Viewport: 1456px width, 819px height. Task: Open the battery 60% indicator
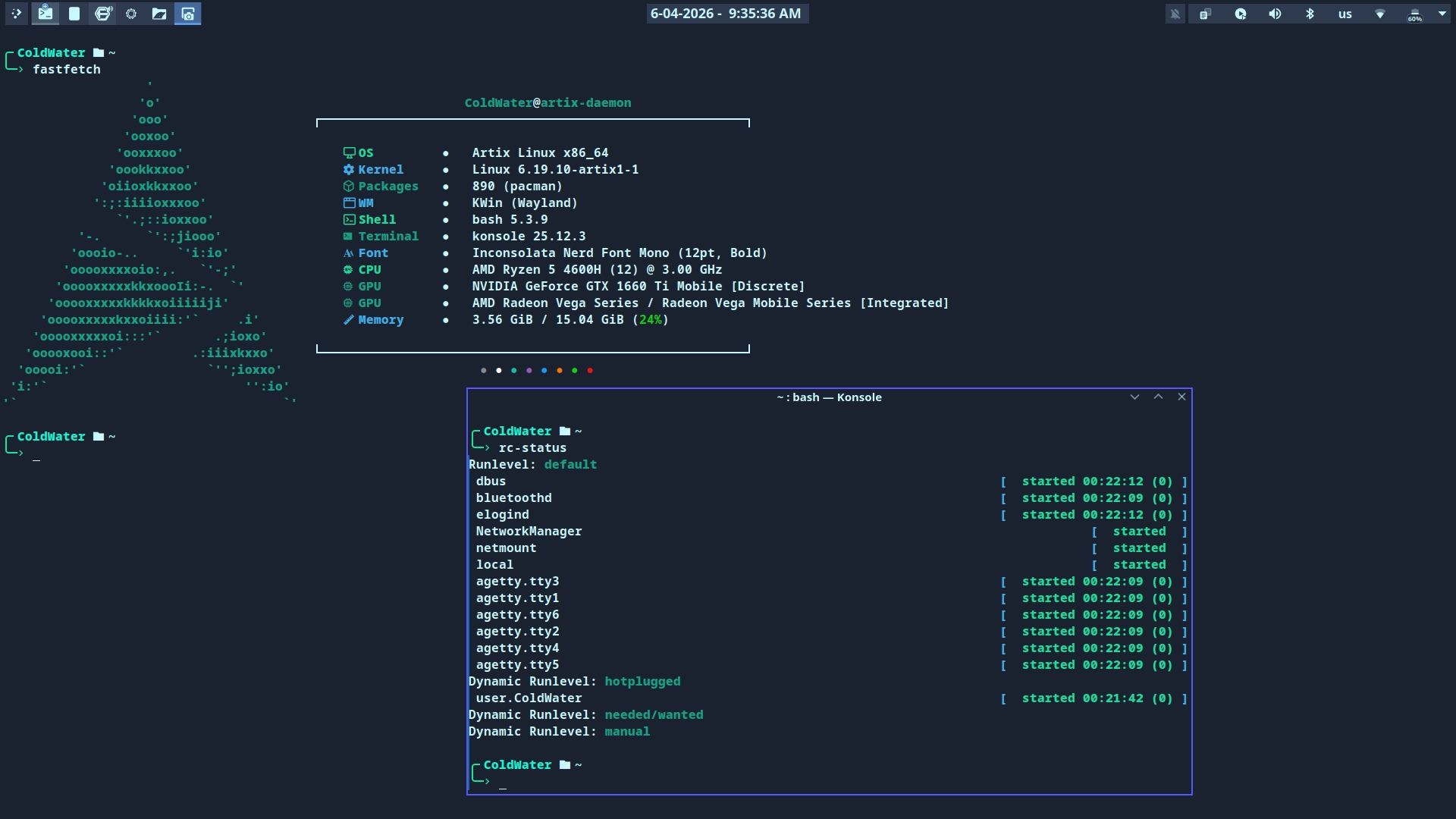point(1415,14)
